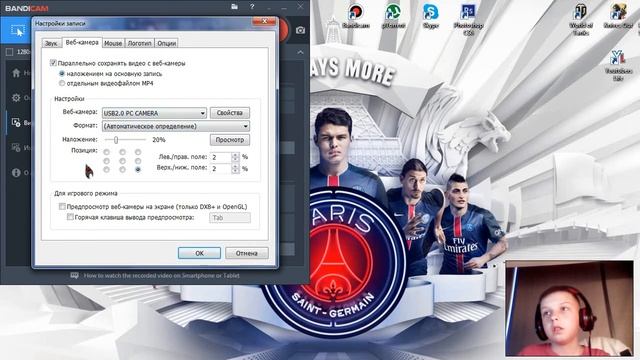Image resolution: width=640 pixels, height=360 pixels.
Task: Increase the left/right margin stepper value
Action: pyautogui.click(x=235, y=154)
